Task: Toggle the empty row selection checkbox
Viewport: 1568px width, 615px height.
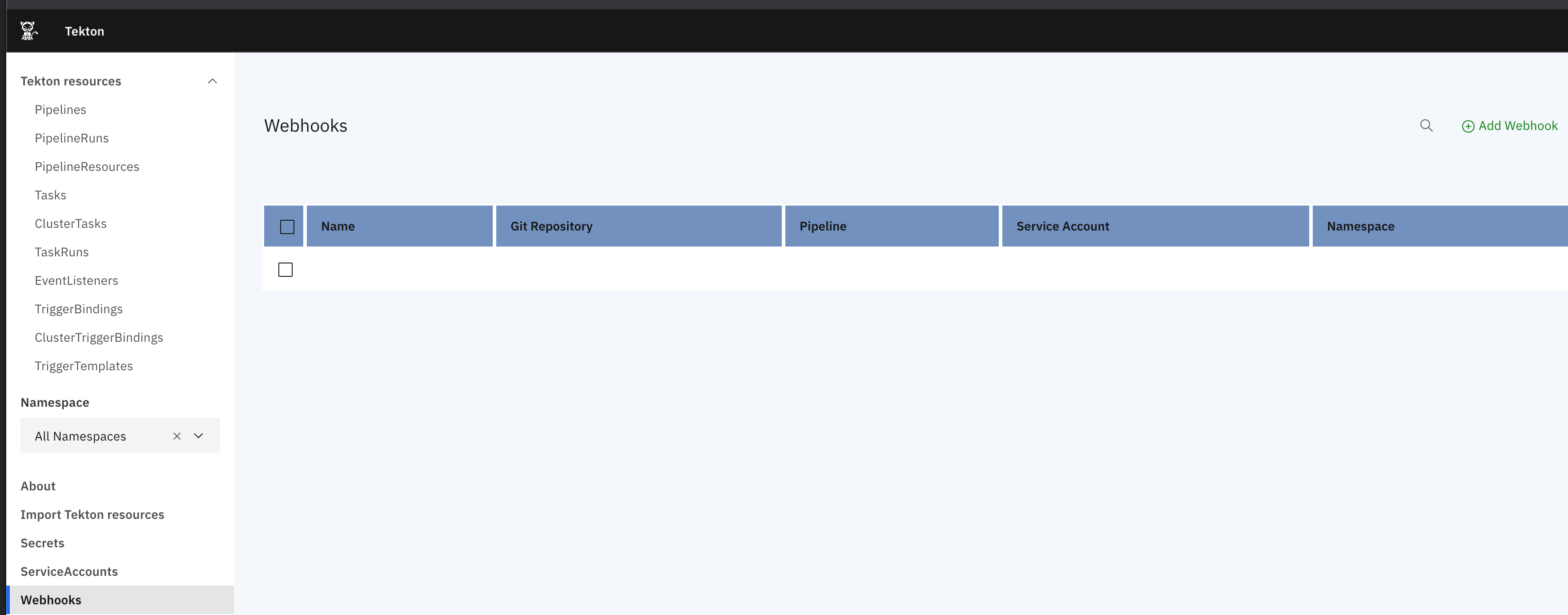Action: tap(285, 269)
